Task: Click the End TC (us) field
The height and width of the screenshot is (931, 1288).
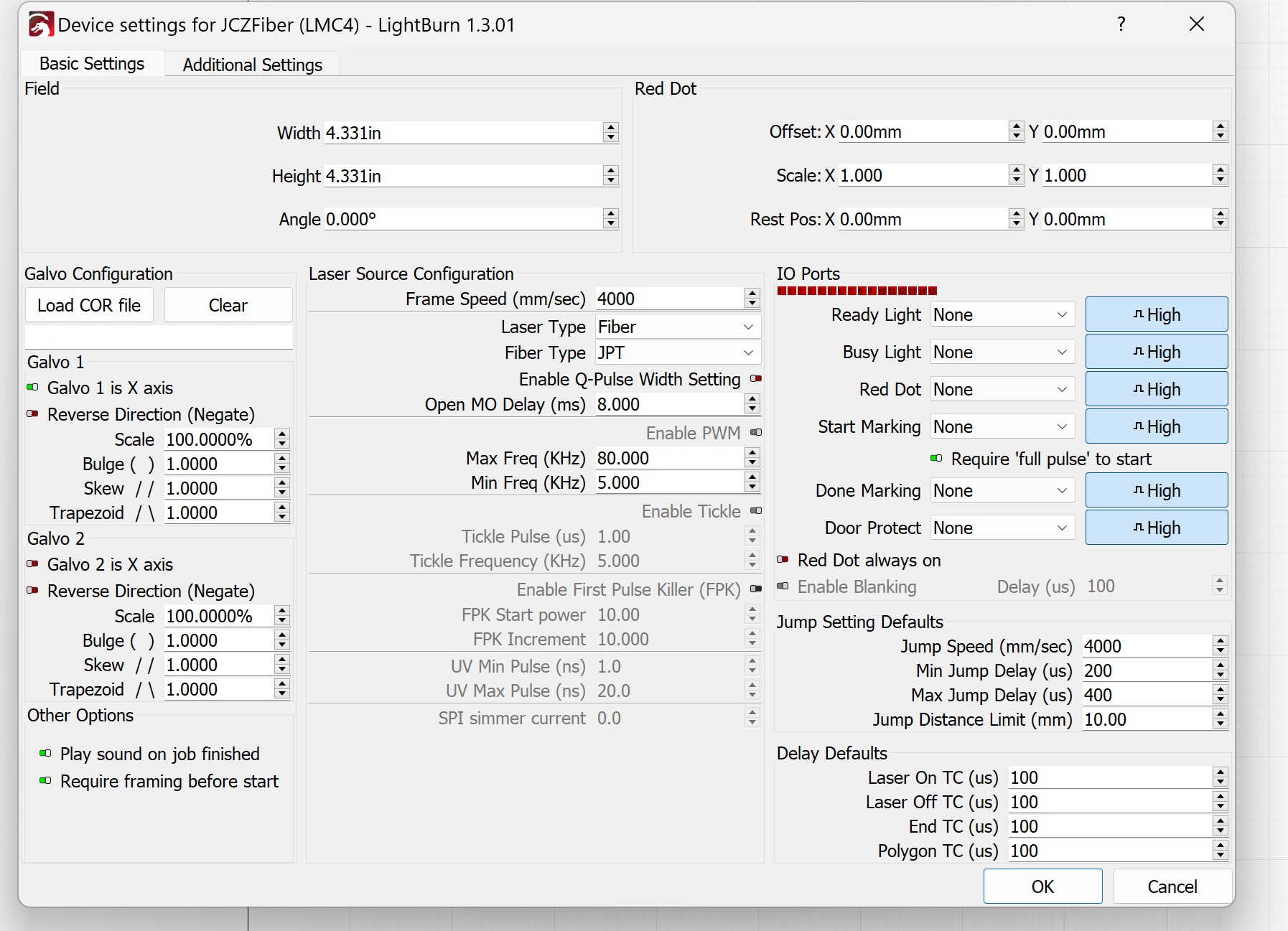Action: [1110, 826]
